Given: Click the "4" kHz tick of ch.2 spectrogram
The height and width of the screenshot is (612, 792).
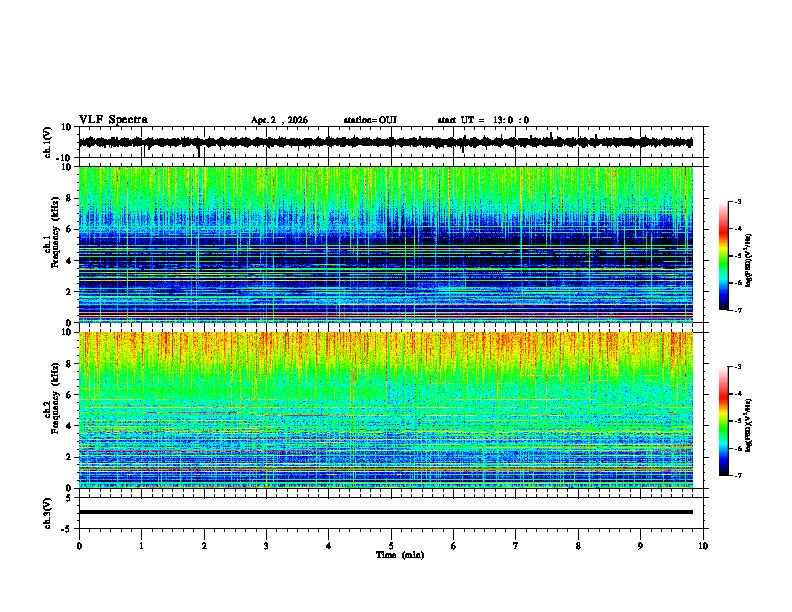Looking at the screenshot, I should pyautogui.click(x=69, y=426).
